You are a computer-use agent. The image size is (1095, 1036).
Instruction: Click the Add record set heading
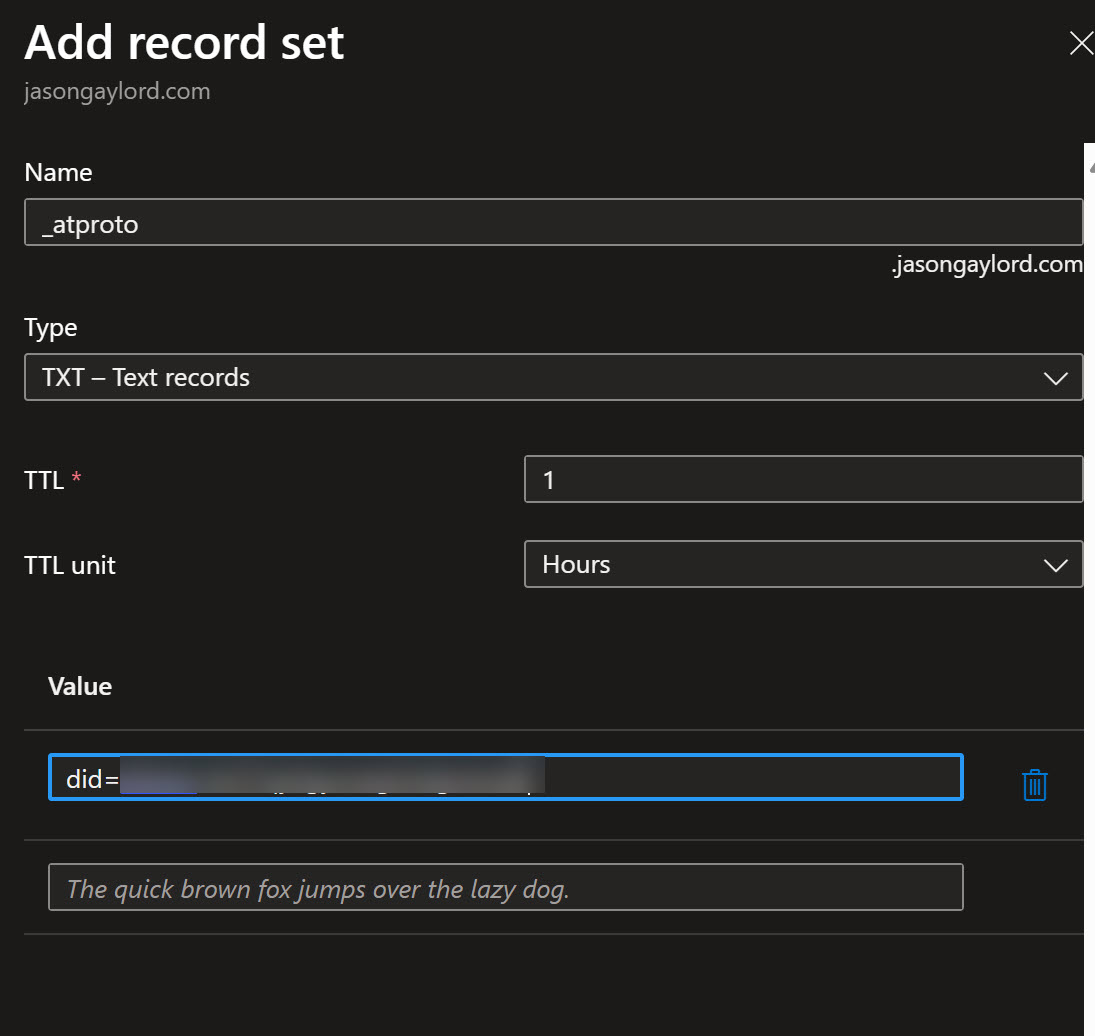pyautogui.click(x=184, y=43)
